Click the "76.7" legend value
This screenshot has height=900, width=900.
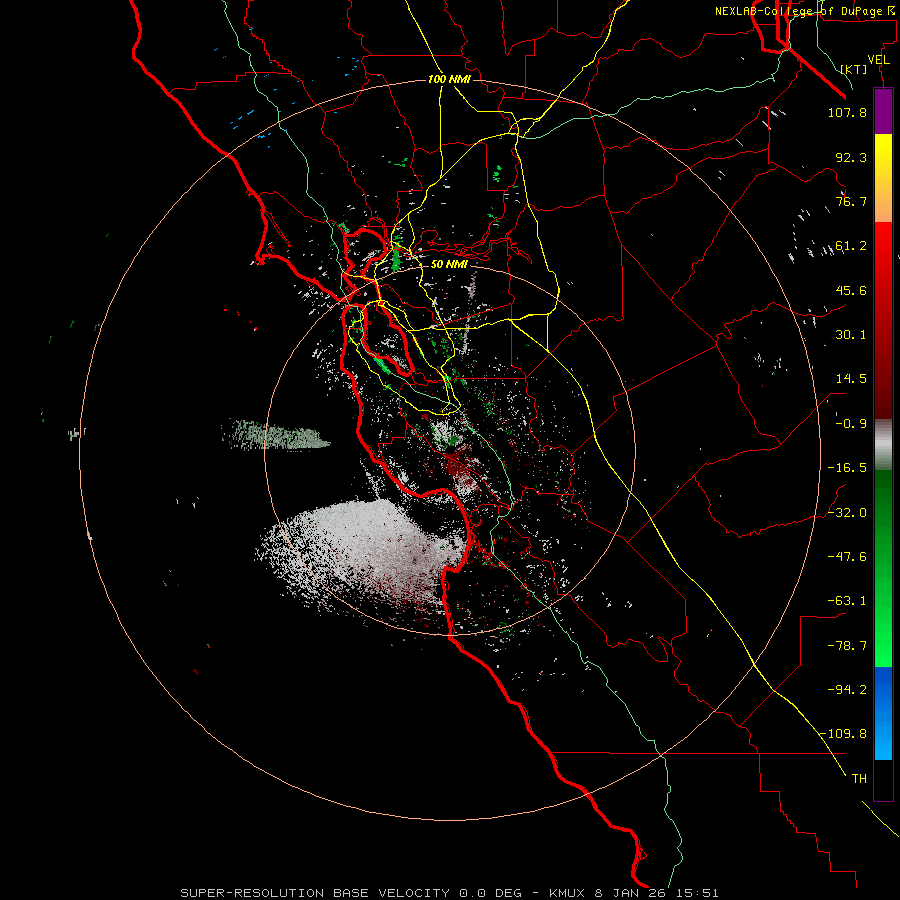(851, 201)
